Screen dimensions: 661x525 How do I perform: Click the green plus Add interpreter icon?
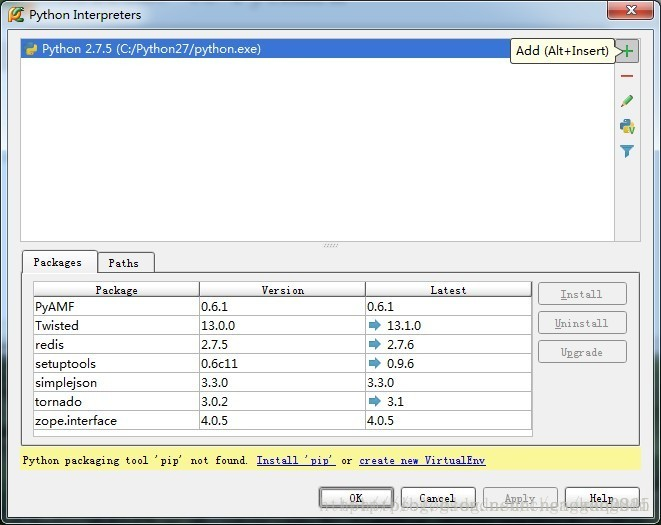pos(627,51)
